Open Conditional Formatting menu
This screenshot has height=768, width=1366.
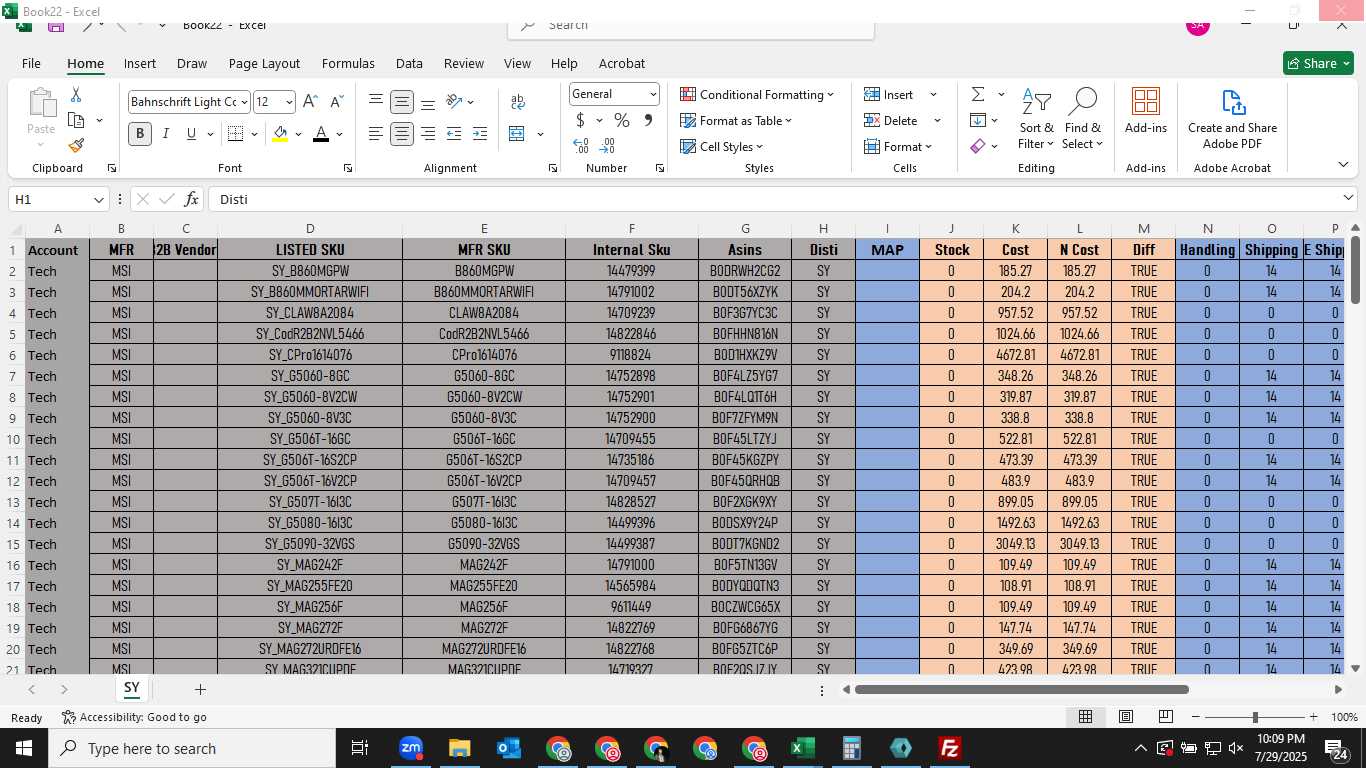tap(757, 94)
